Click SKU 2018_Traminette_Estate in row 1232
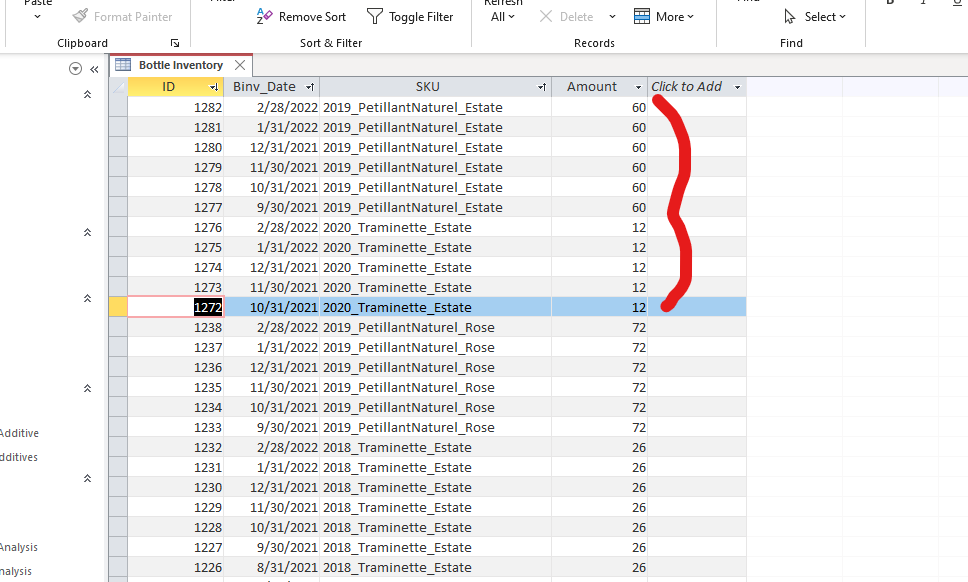The width and height of the screenshot is (968, 582). coord(435,447)
